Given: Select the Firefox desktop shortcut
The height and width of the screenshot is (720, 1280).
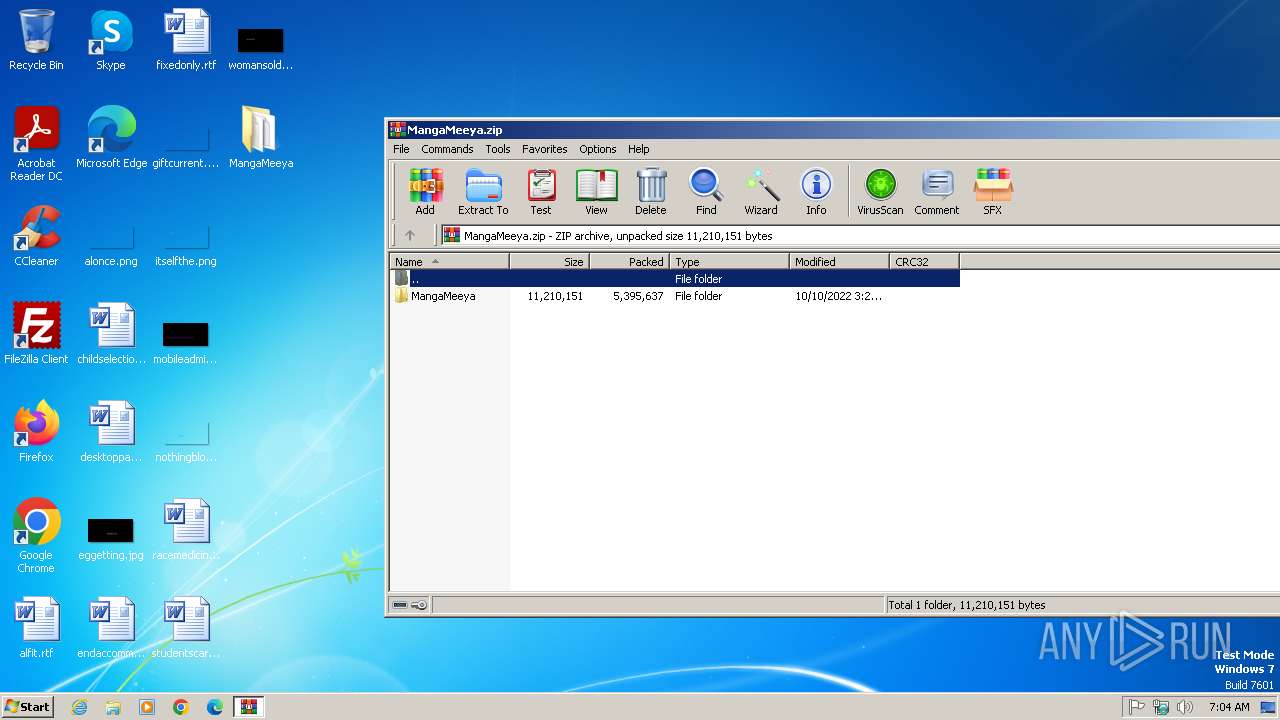Looking at the screenshot, I should pos(36,432).
